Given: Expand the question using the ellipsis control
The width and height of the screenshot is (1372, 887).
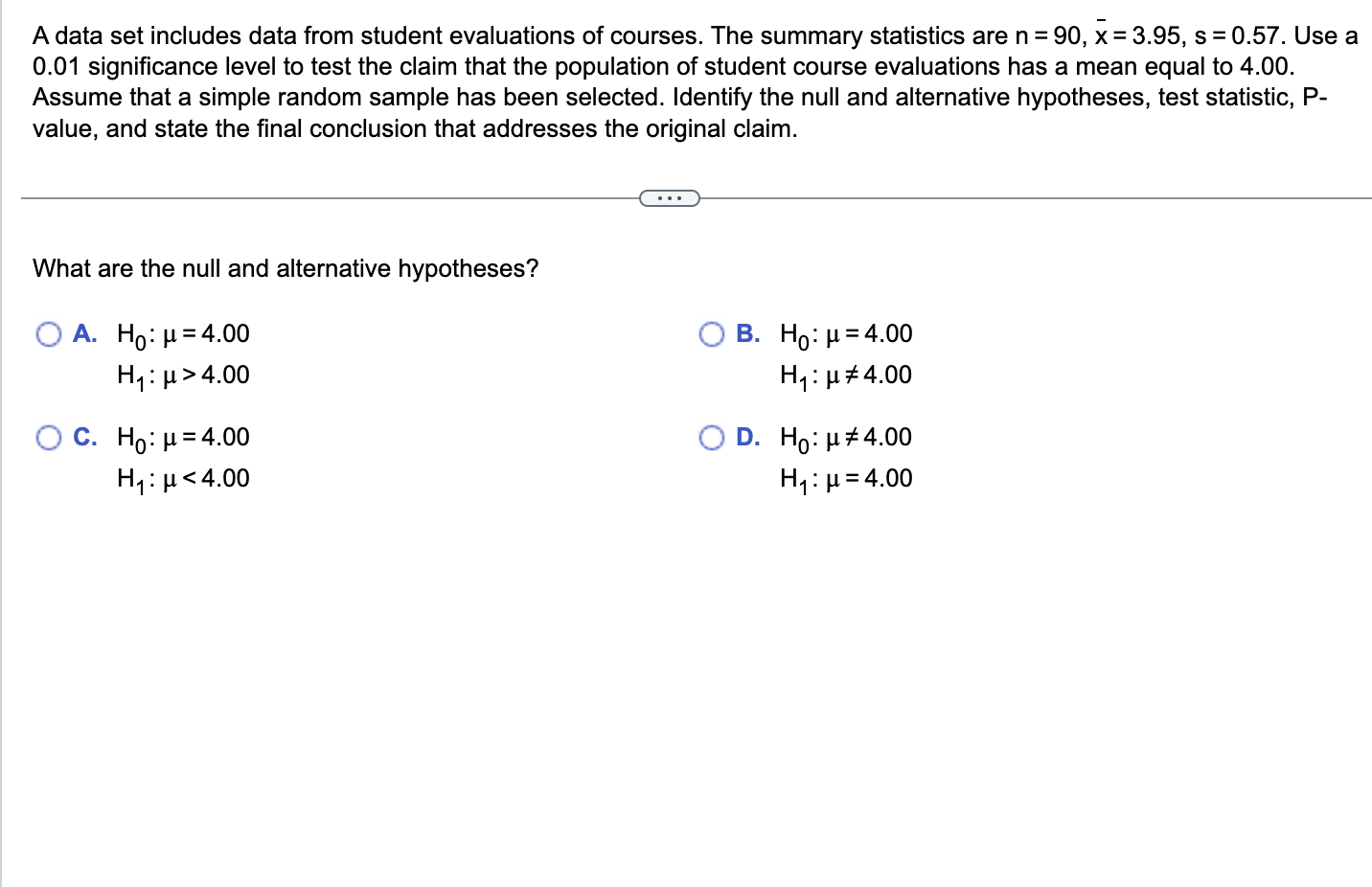Looking at the screenshot, I should click(x=669, y=198).
